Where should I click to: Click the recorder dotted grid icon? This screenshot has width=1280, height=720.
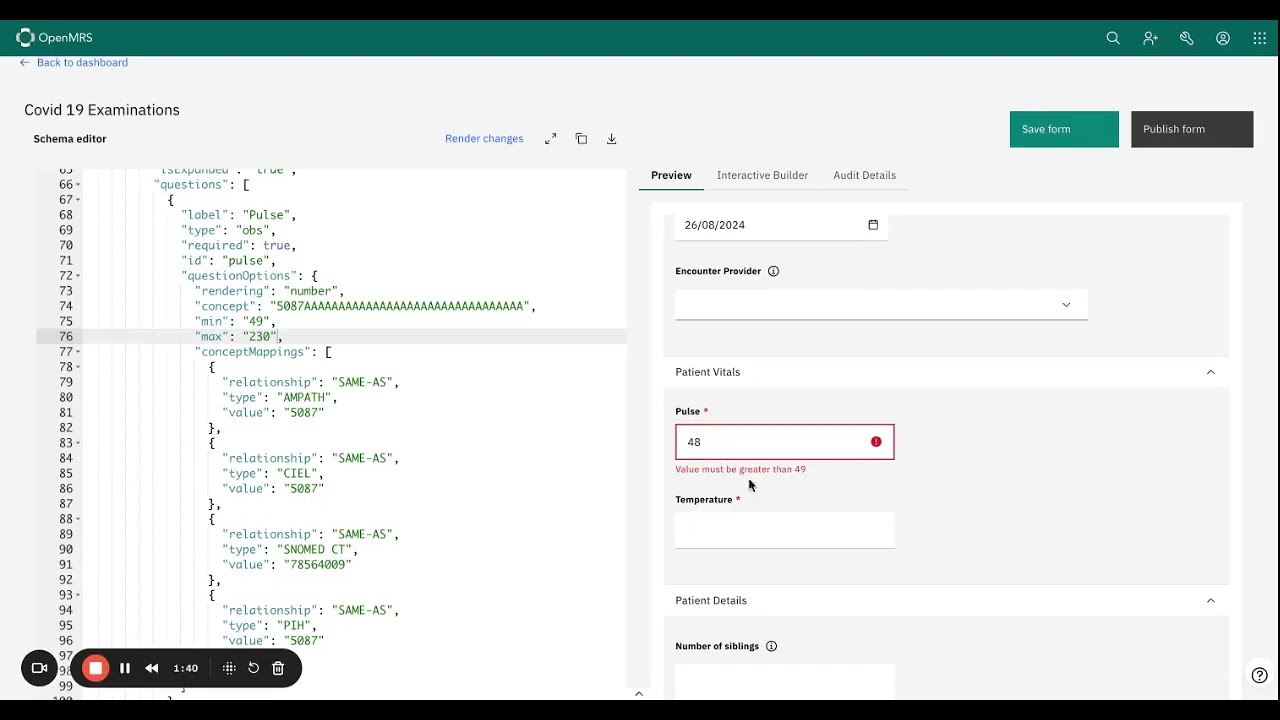click(229, 668)
